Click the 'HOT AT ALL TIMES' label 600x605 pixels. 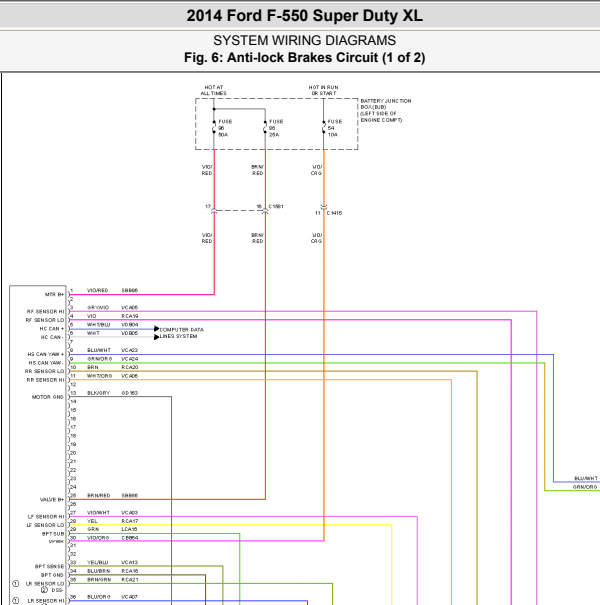pyautogui.click(x=213, y=90)
